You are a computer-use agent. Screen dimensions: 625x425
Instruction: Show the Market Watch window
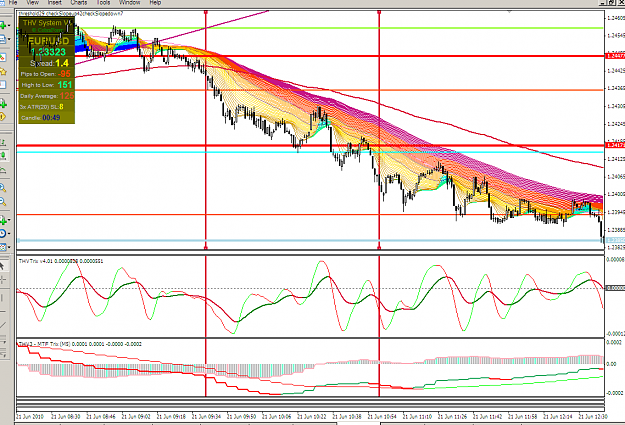point(2,57)
